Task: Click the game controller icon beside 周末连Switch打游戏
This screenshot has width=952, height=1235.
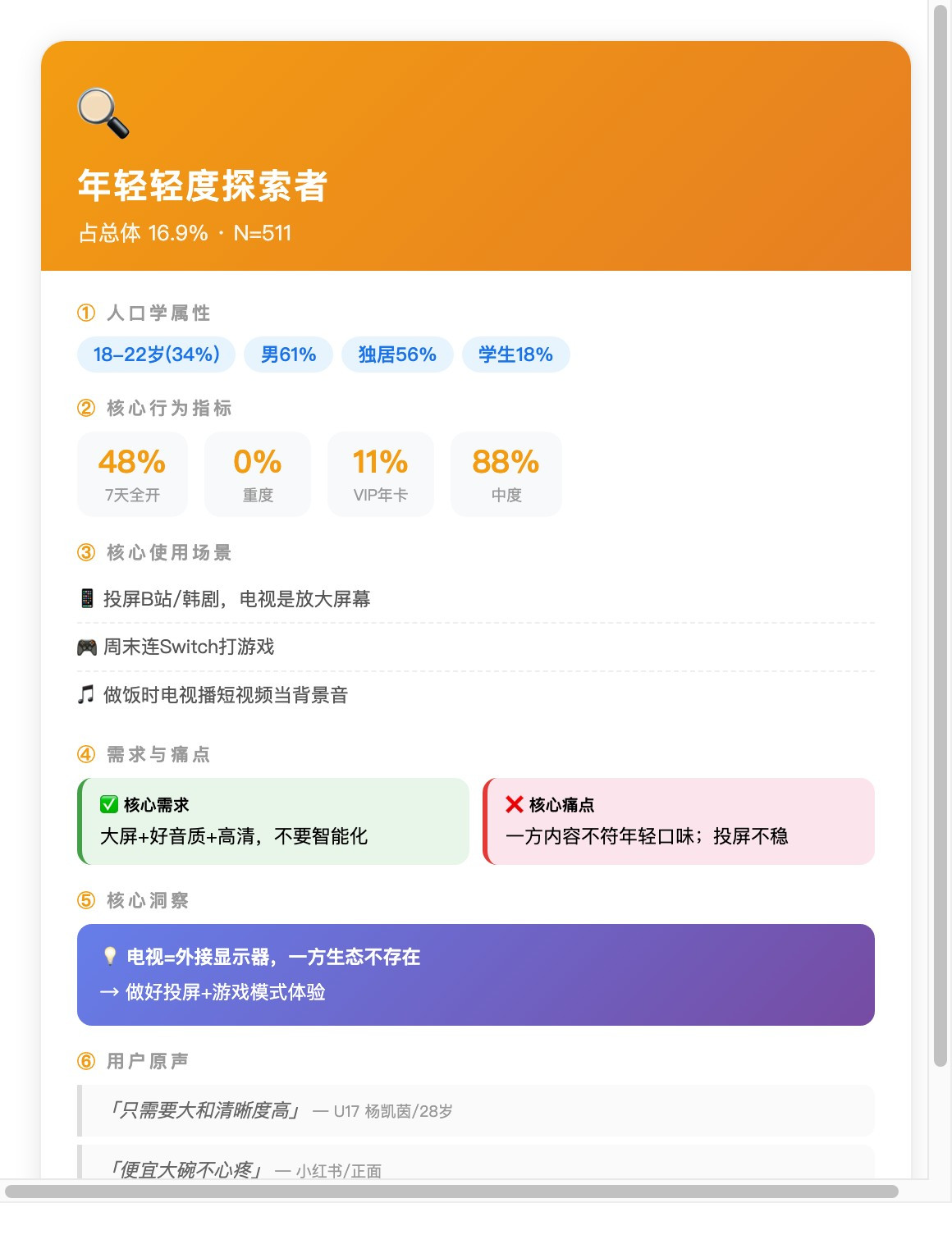Action: click(x=86, y=647)
